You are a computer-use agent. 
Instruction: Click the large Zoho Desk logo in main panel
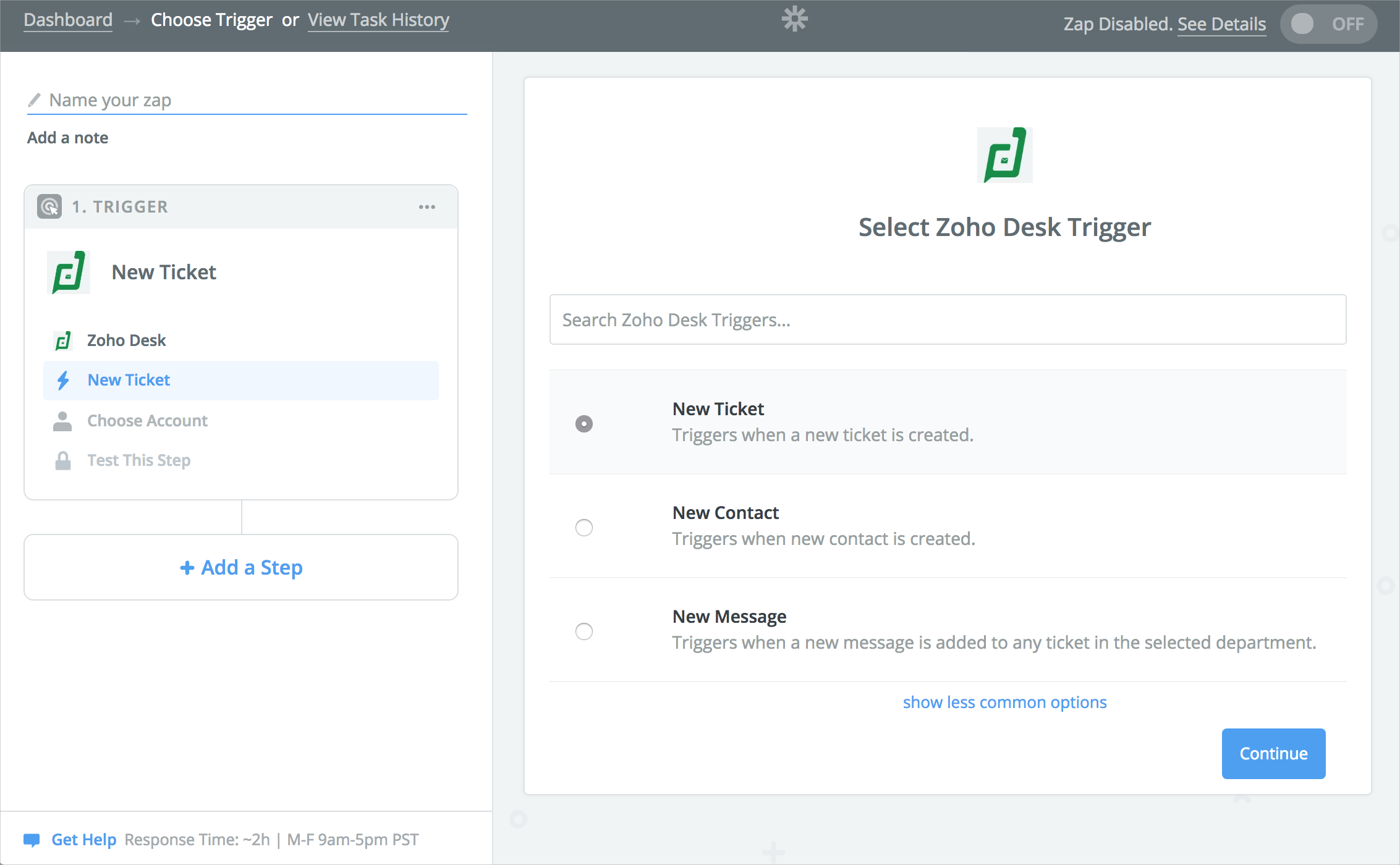click(x=1004, y=155)
